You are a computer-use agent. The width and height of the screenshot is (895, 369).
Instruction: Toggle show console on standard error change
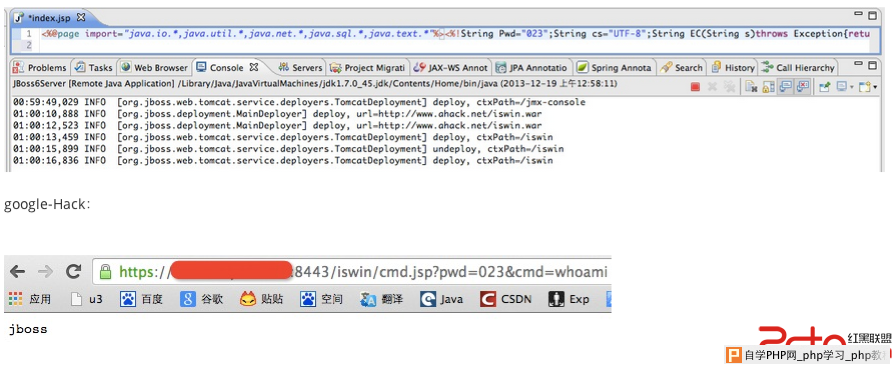point(803,86)
